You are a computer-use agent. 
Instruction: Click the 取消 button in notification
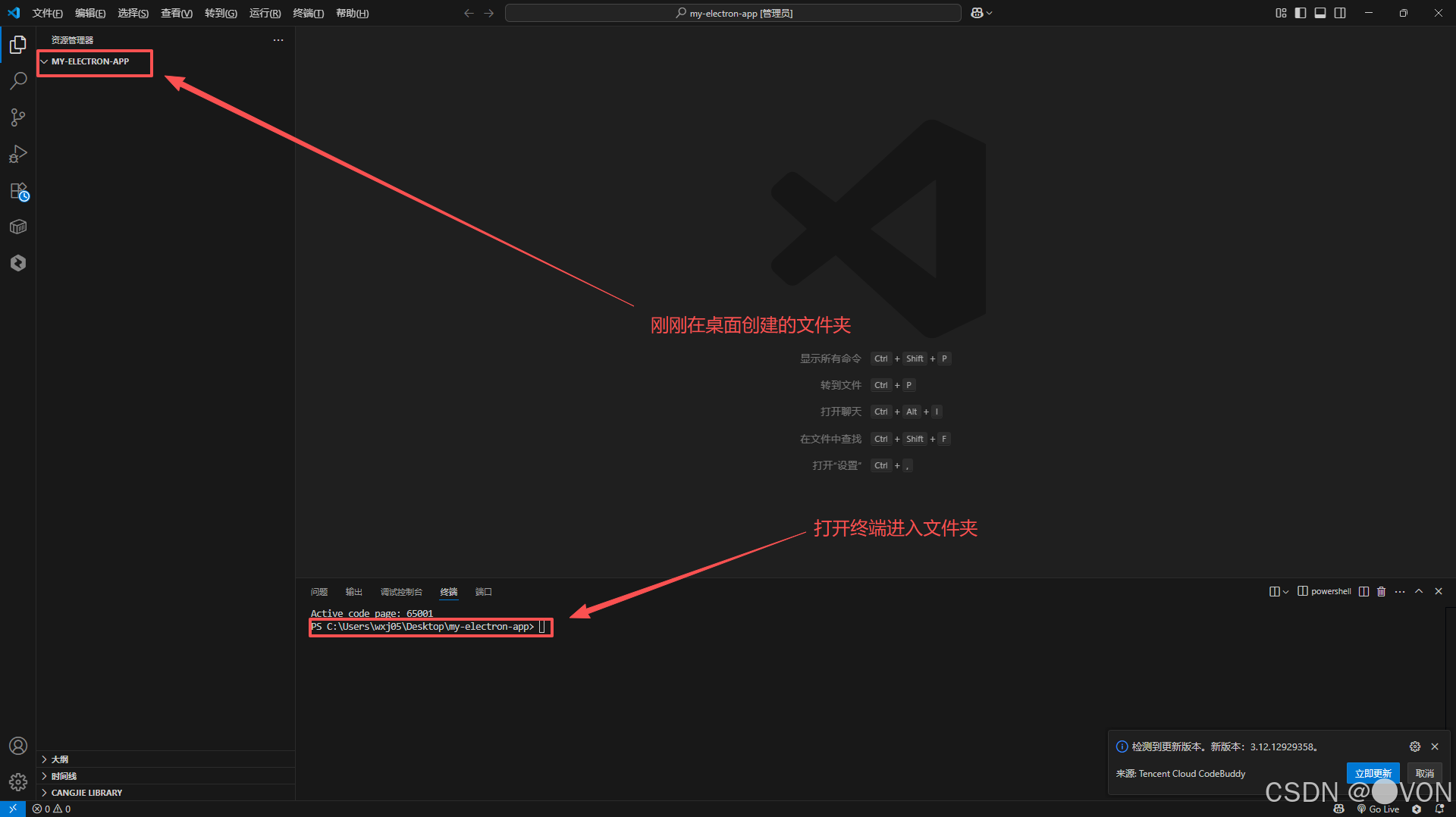point(1425,773)
